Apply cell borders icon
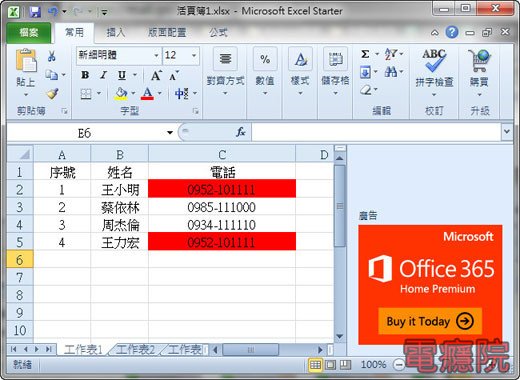This screenshot has width=520, height=380. pyautogui.click(x=86, y=94)
